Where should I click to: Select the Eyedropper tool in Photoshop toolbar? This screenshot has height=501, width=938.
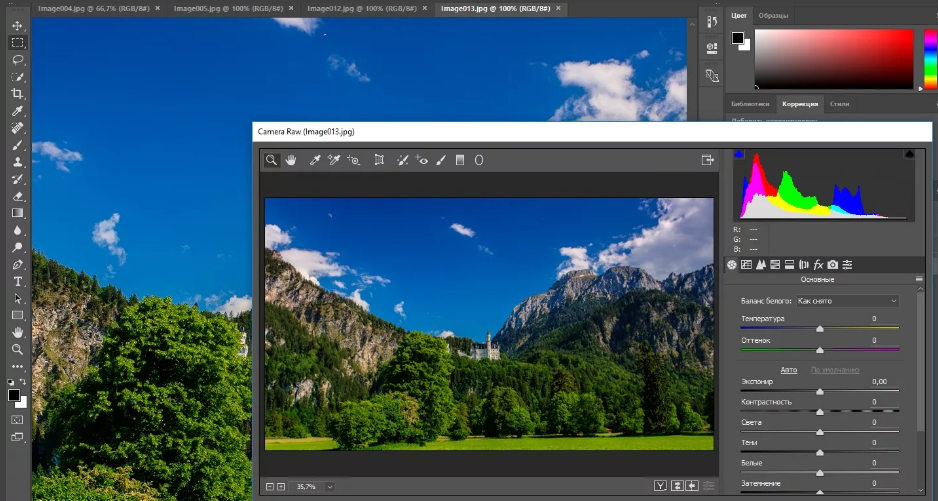[x=17, y=111]
